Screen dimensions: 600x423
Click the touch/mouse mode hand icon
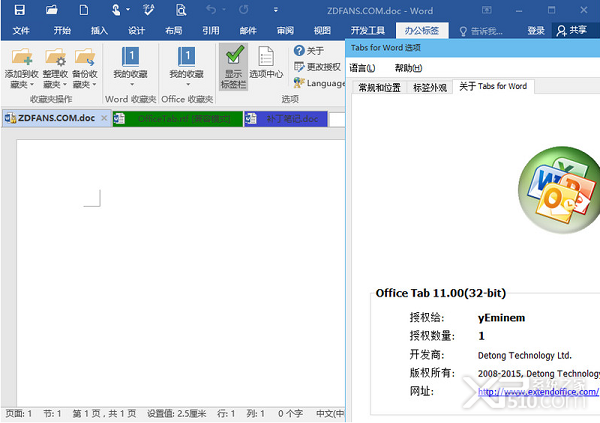pyautogui.click(x=116, y=10)
